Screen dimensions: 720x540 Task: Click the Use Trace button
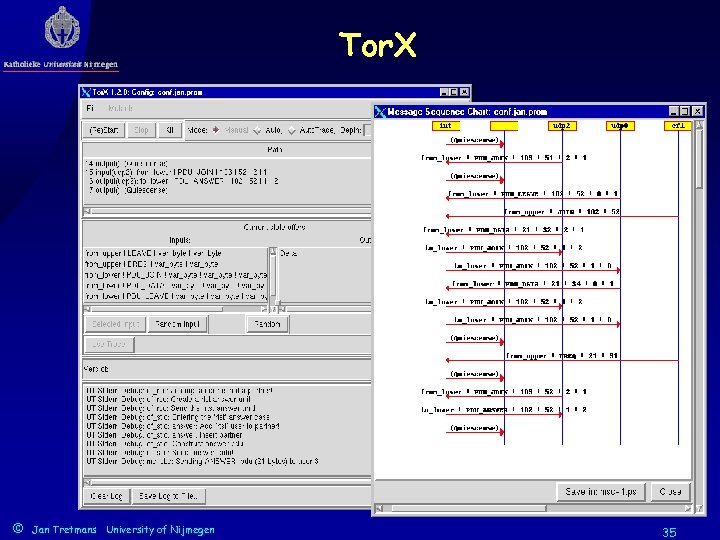point(109,344)
